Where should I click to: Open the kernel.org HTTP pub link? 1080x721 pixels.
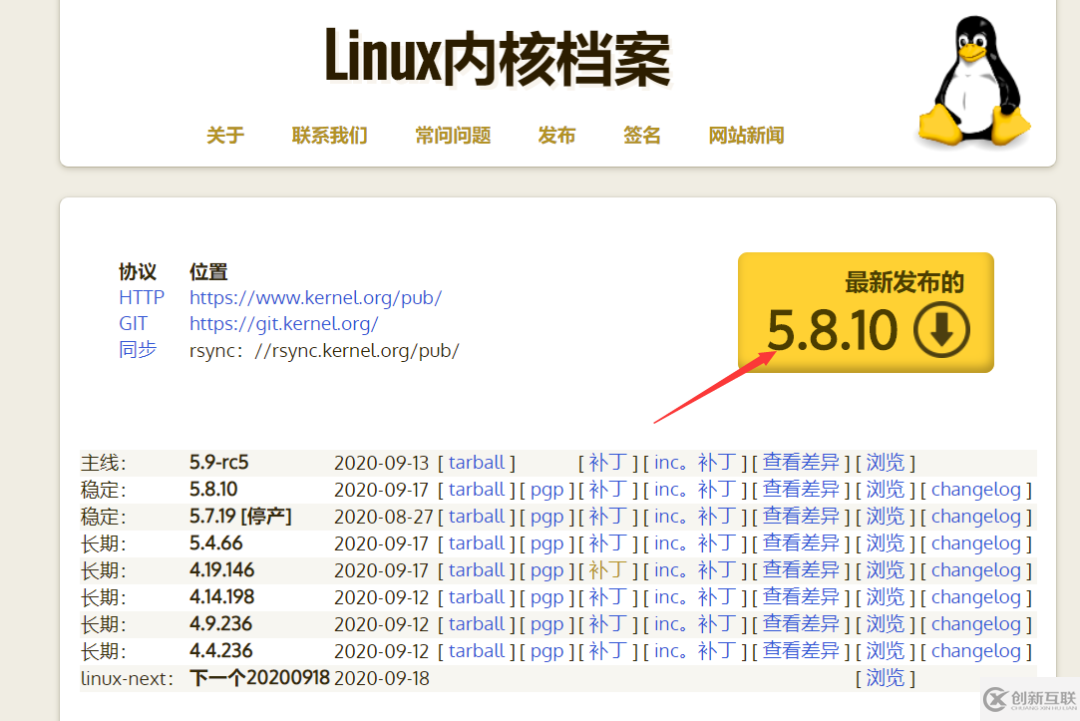pos(315,297)
